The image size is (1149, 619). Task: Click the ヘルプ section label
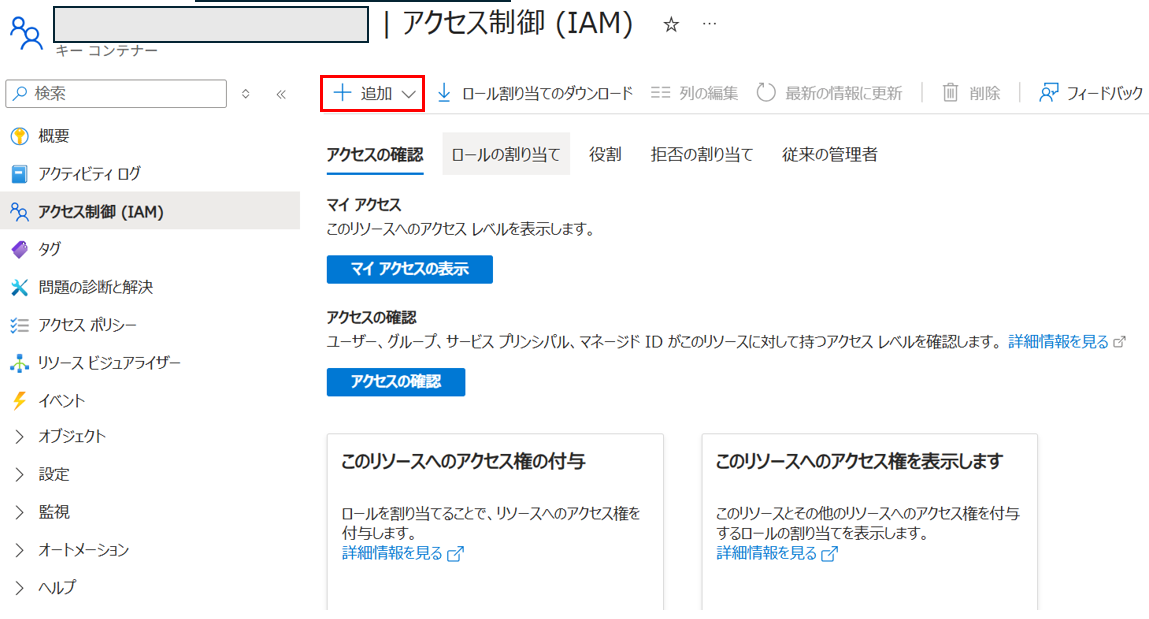click(x=56, y=588)
